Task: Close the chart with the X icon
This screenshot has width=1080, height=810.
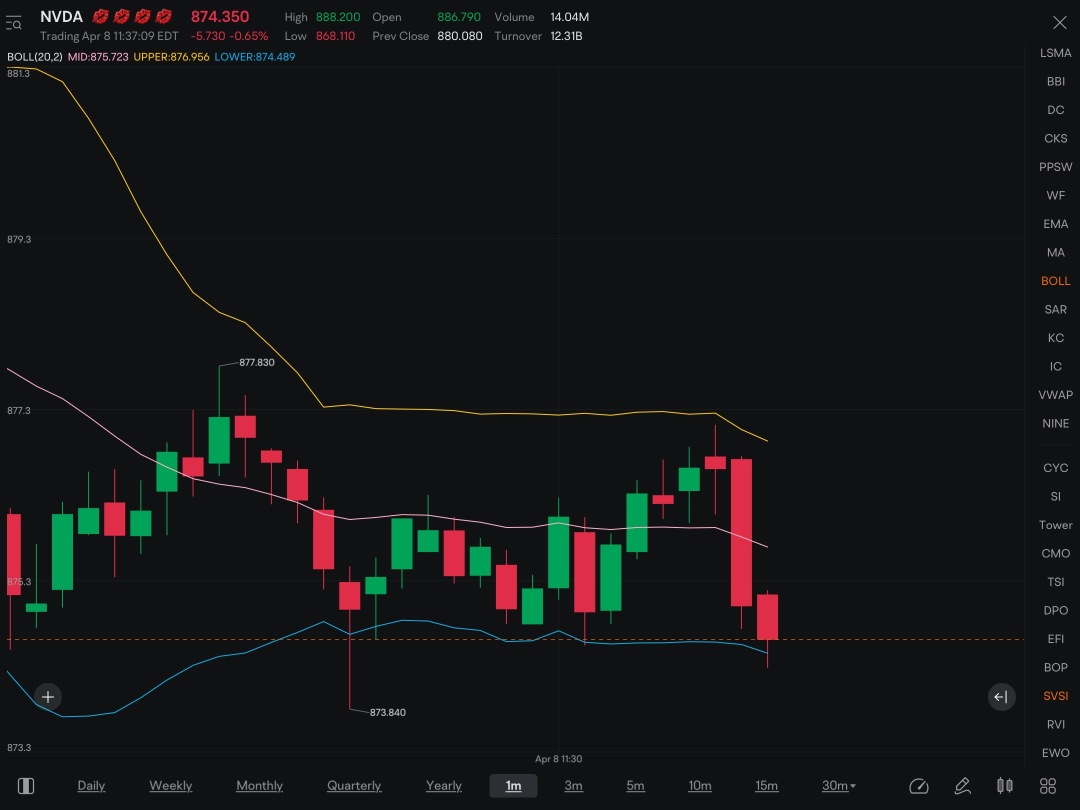Action: tap(1059, 23)
